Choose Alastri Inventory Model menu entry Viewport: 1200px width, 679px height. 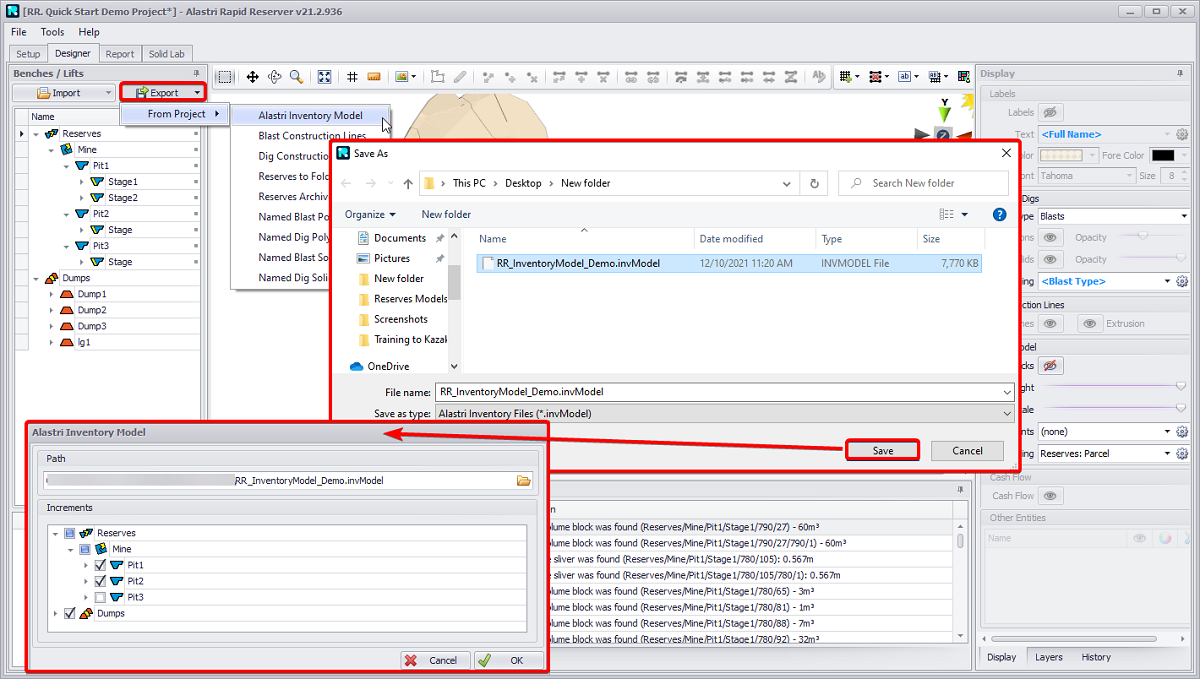click(310, 115)
